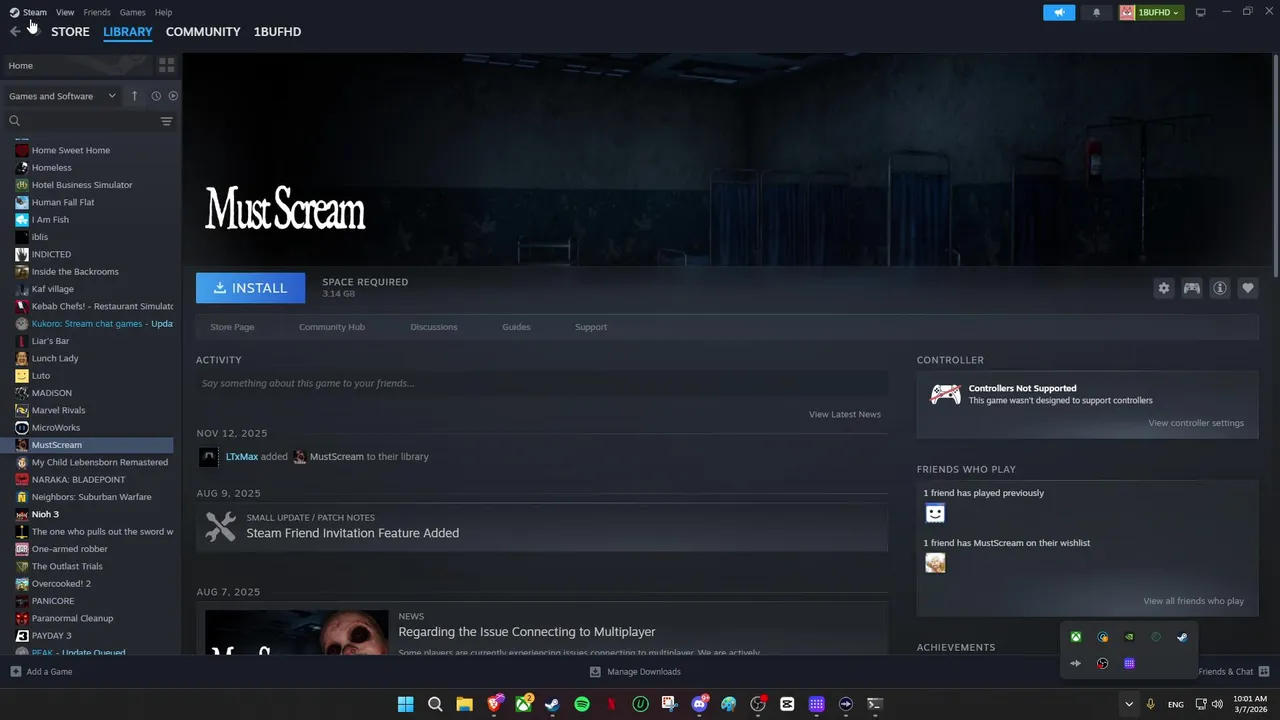The image size is (1280, 720).
Task: Open MustScream settings gear icon
Action: (x=1163, y=288)
